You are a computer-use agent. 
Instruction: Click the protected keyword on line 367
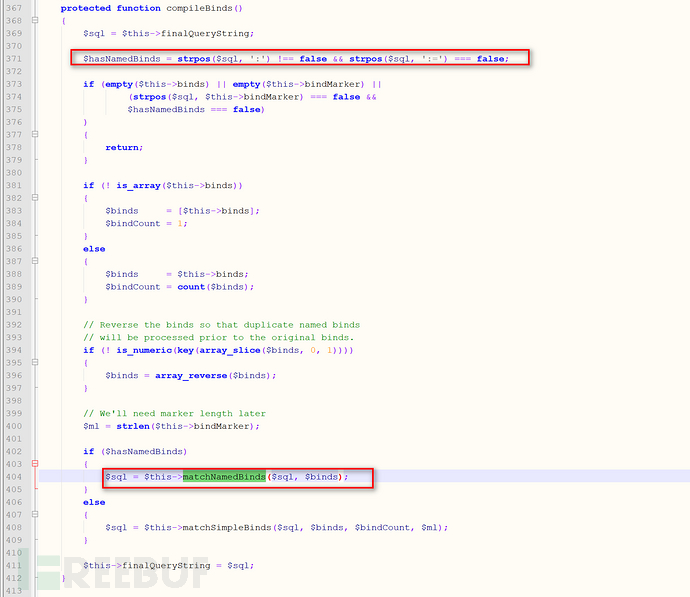[x=86, y=8]
